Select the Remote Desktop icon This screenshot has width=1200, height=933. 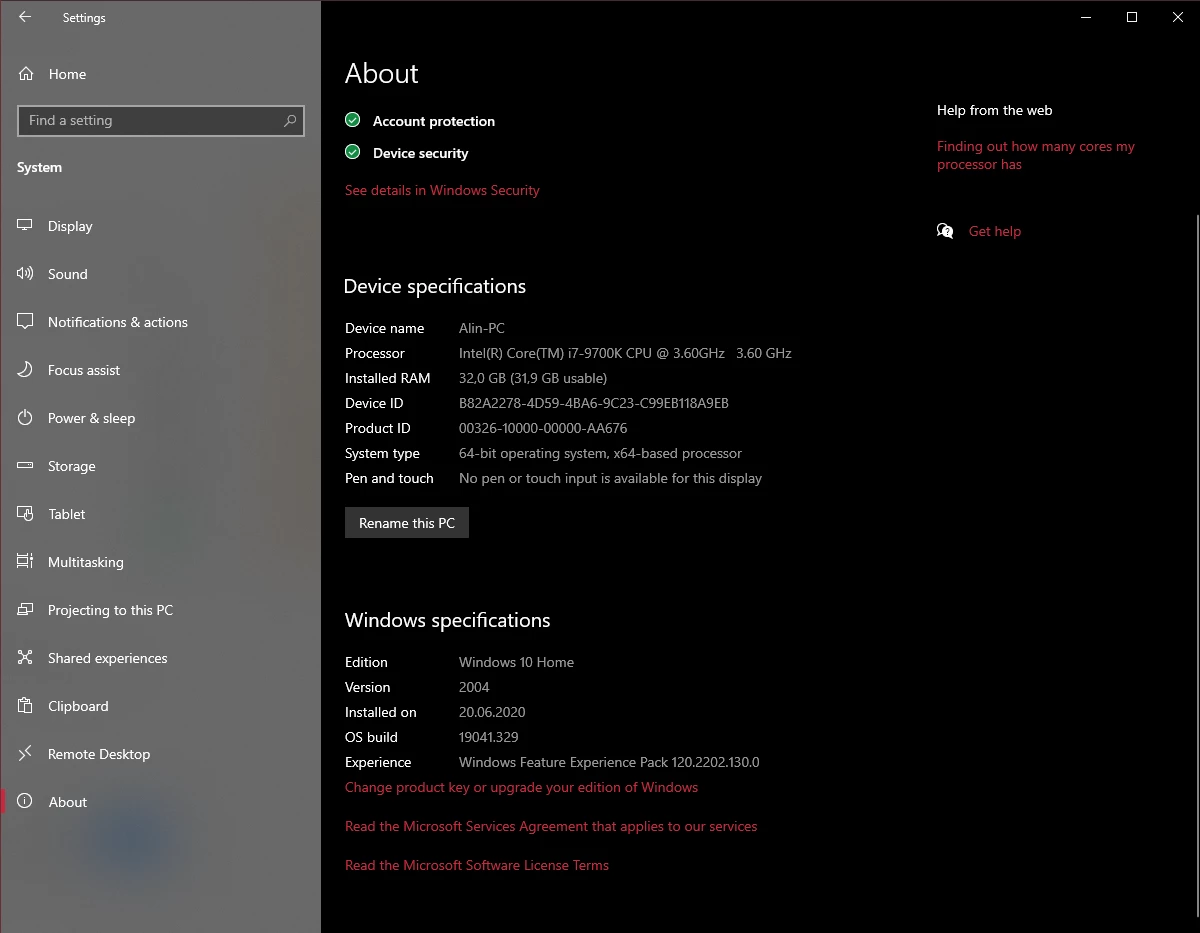tap(26, 754)
